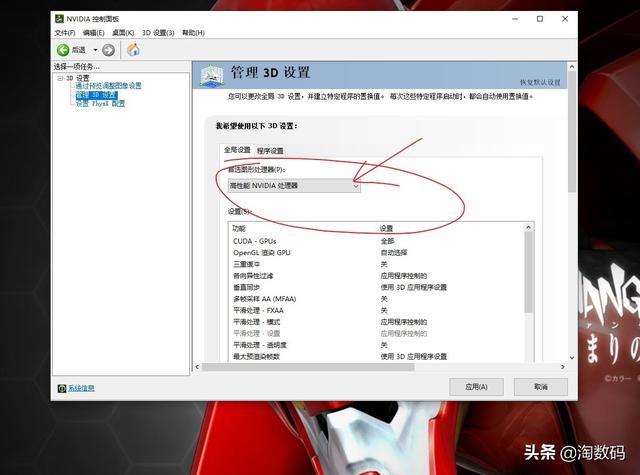This screenshot has width=640, height=475.
Task: Select 通过预览调整图像设置 in the task tree
Action: coord(109,86)
